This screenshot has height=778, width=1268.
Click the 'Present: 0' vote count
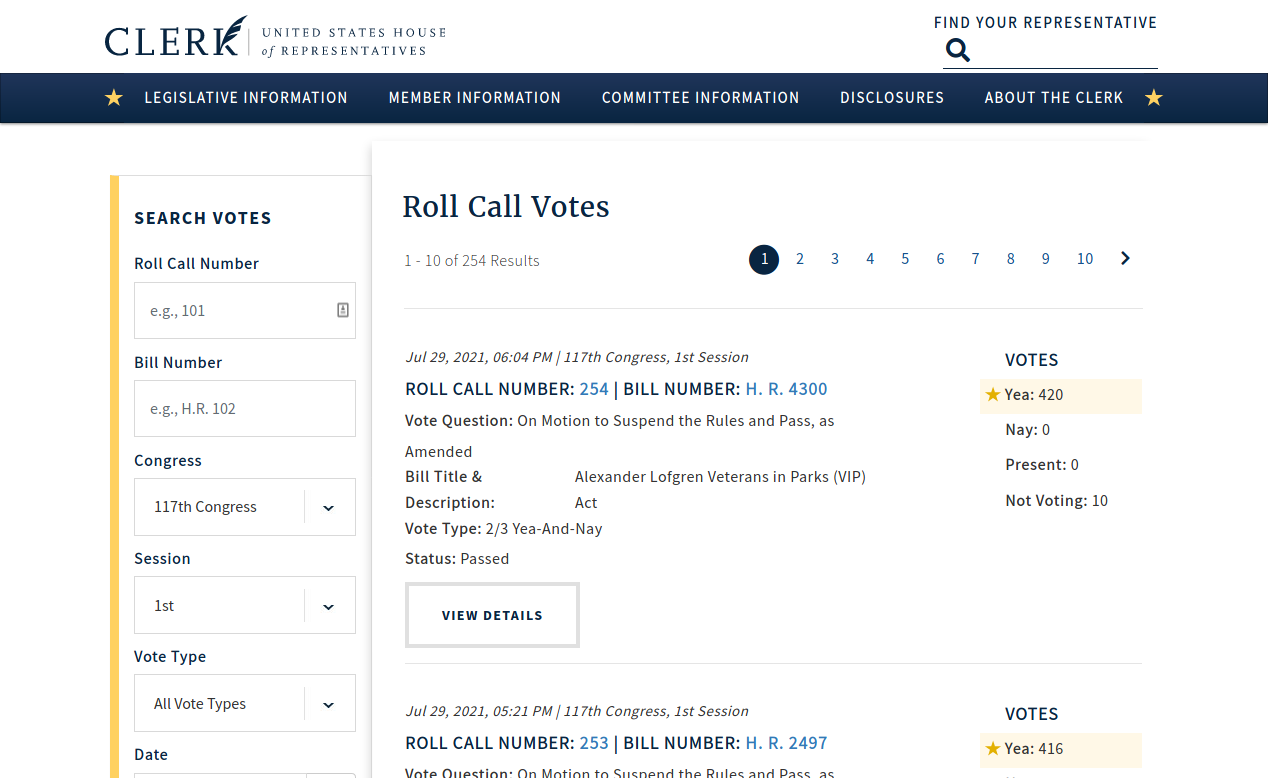tap(1042, 465)
